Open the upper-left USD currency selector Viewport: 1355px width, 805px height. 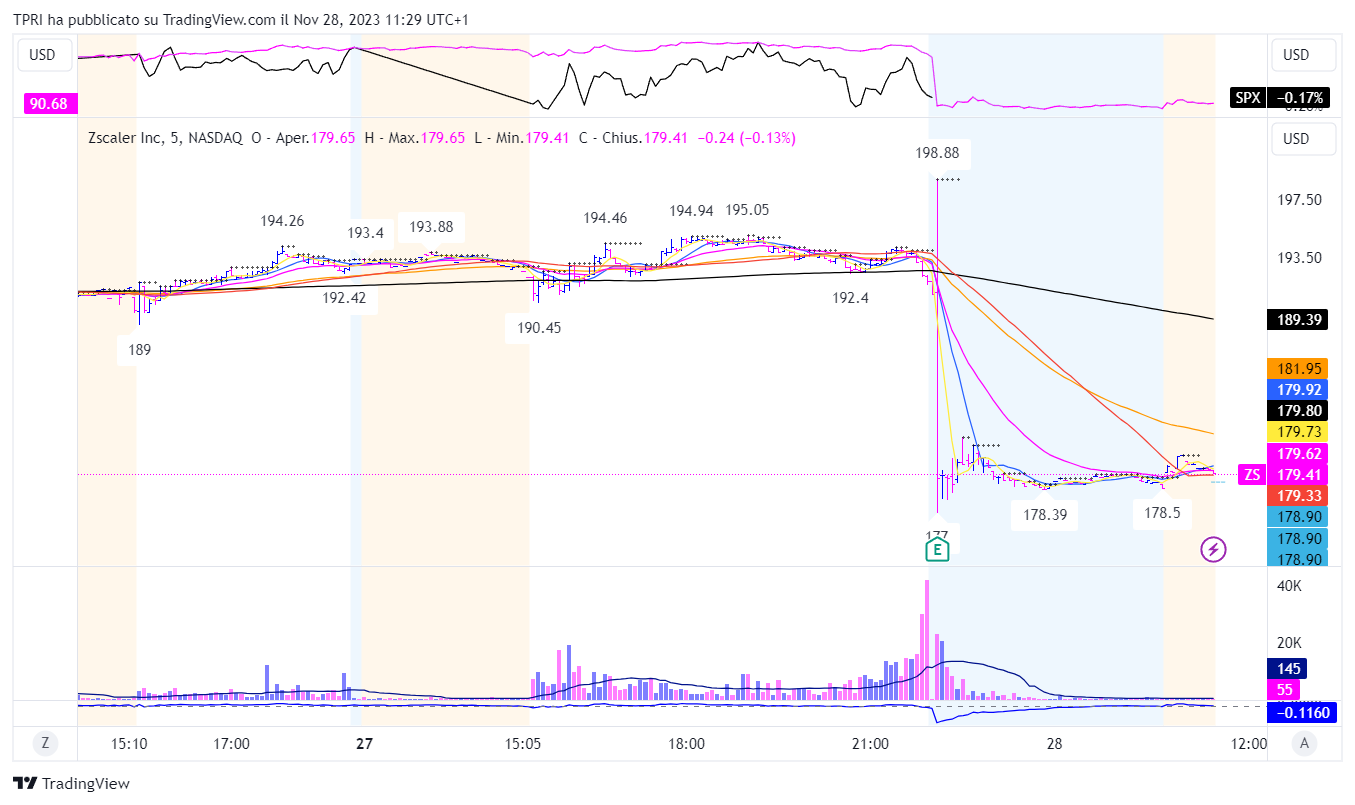point(42,55)
